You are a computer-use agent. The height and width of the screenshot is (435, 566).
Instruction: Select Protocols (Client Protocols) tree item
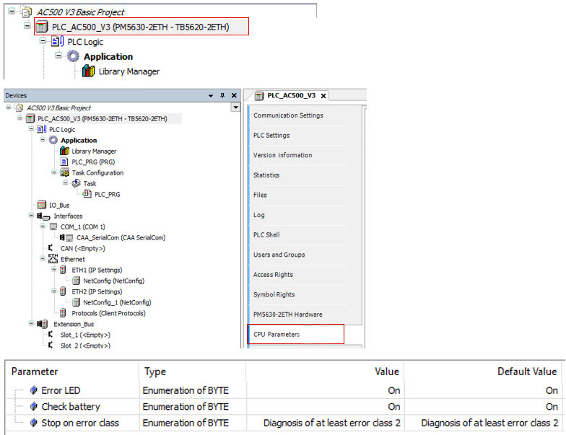[108, 313]
